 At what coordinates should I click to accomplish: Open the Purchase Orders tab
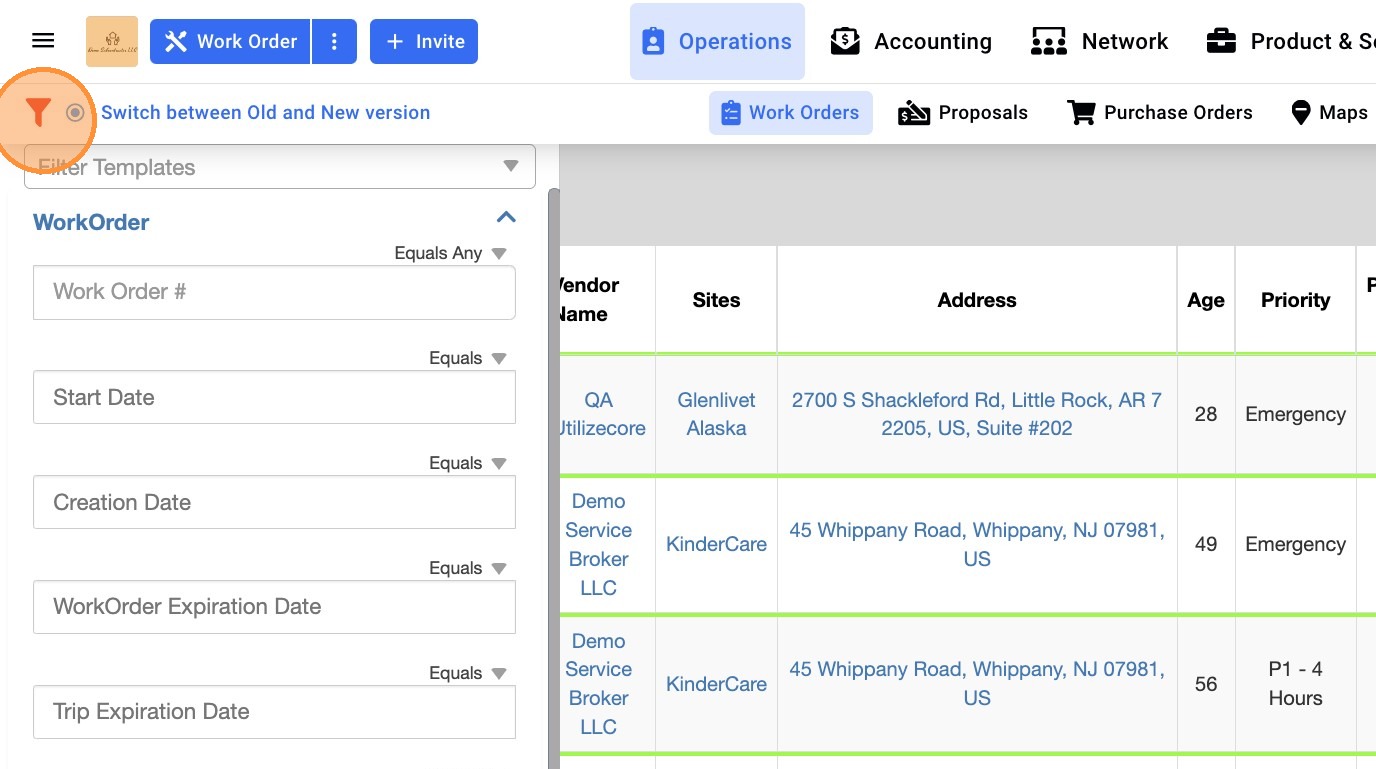coord(1160,113)
